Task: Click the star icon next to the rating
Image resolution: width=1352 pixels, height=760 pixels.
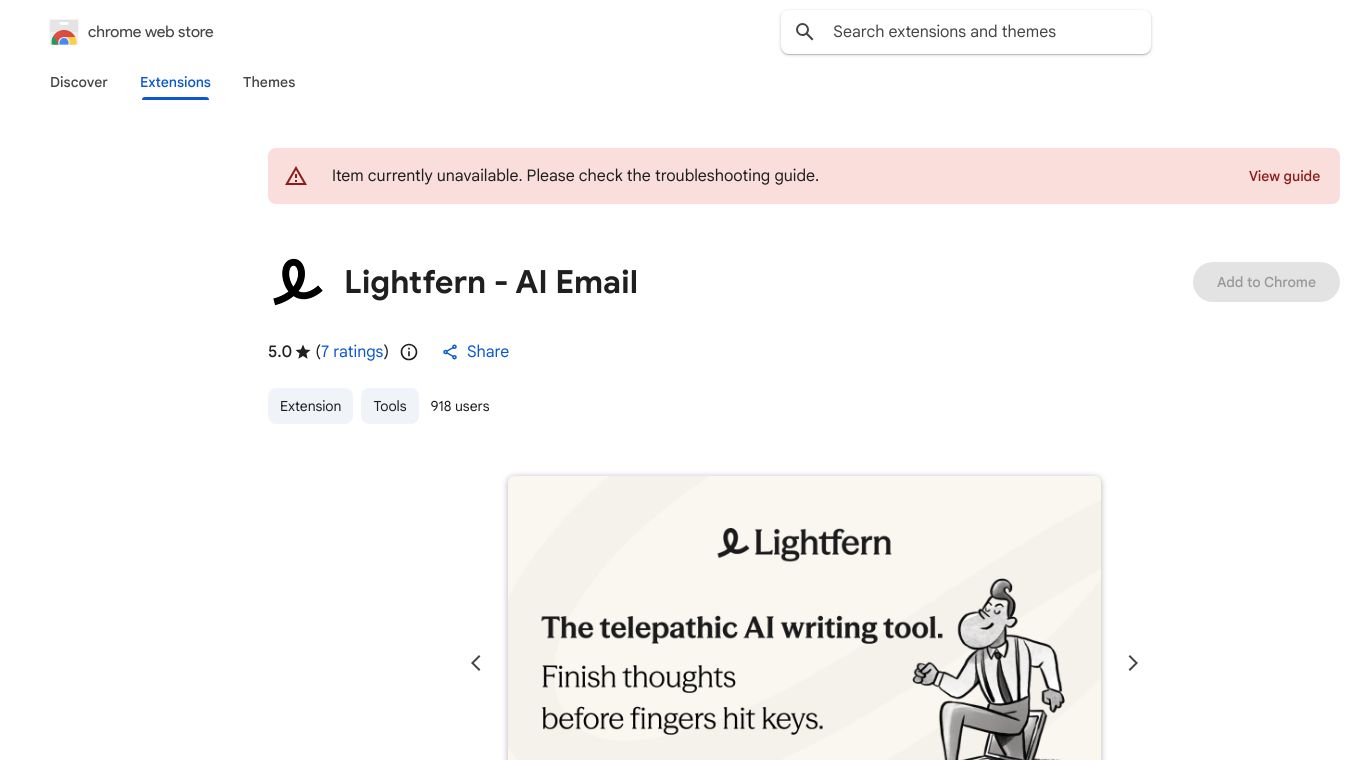Action: click(301, 351)
